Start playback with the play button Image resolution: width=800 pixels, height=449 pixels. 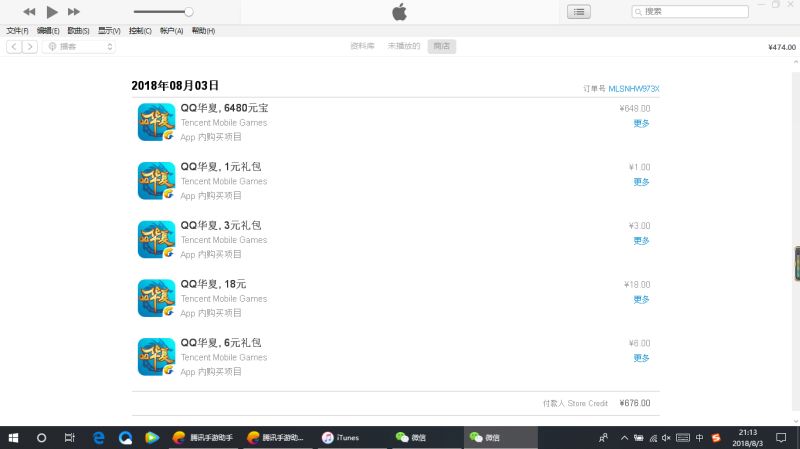click(x=52, y=11)
